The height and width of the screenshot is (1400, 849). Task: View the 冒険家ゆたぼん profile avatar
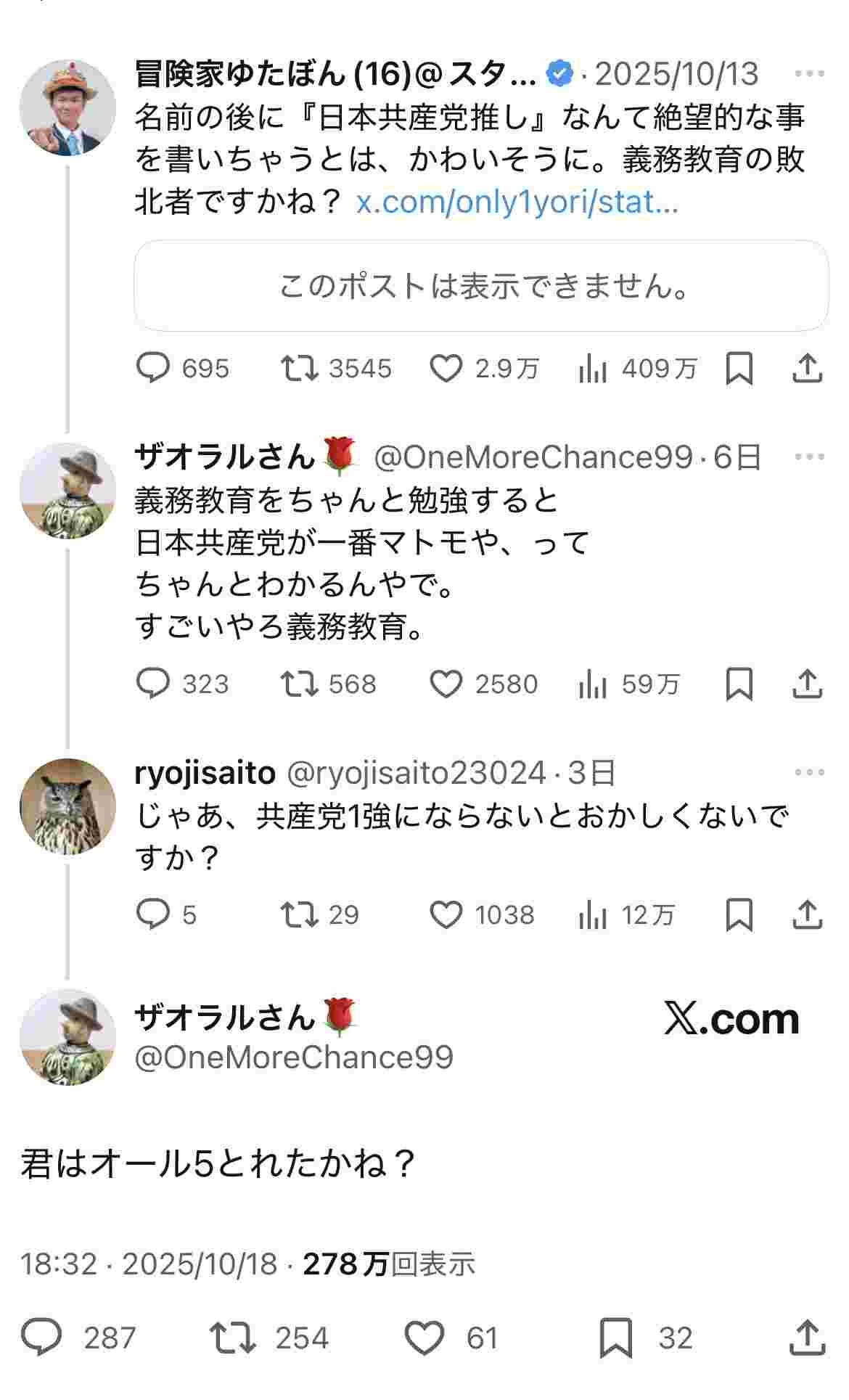[67, 107]
